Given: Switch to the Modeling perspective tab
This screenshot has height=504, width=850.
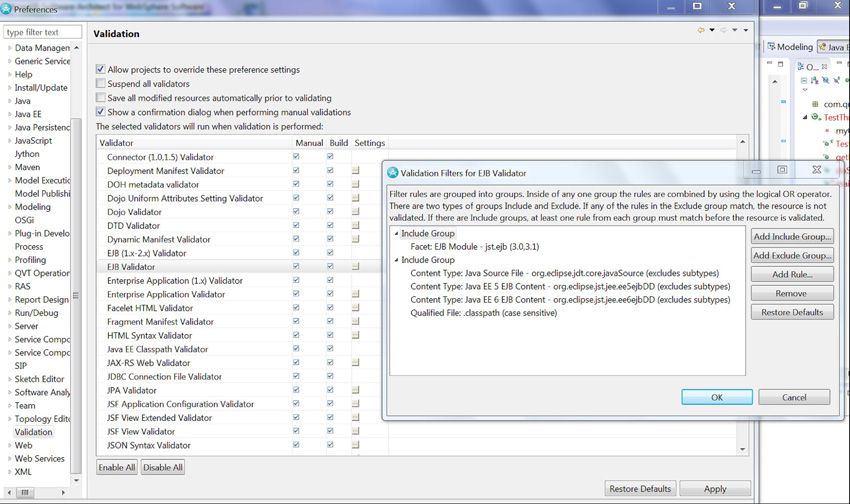Looking at the screenshot, I should point(790,47).
